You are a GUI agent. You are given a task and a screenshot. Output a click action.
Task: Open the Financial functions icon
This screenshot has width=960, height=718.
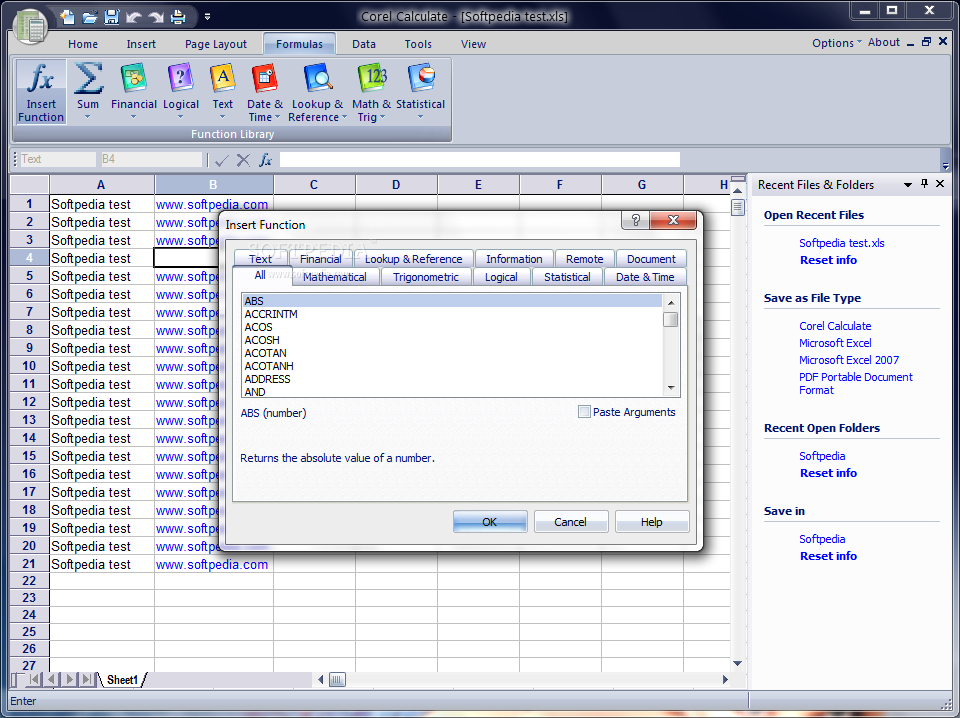pos(133,79)
